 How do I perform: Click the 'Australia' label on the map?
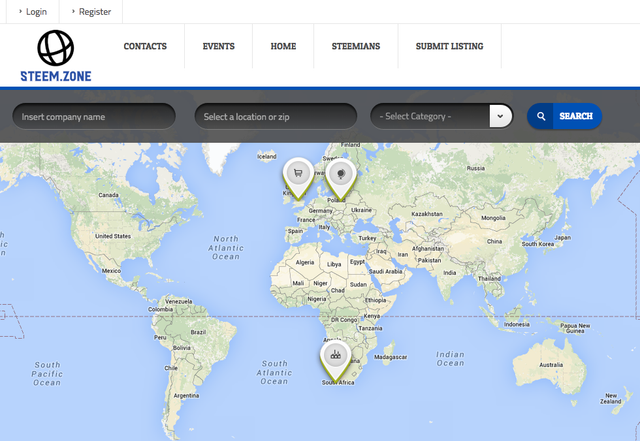[551, 365]
